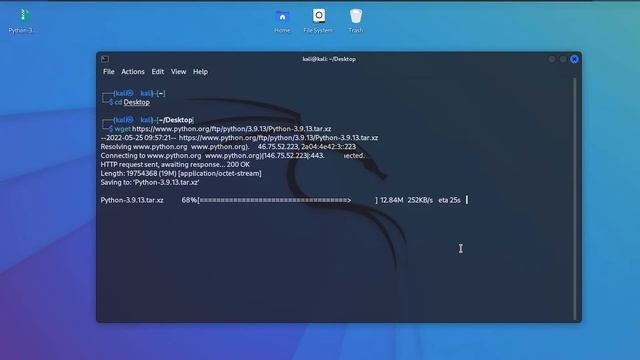Maximize the terminal window
The image size is (640, 360).
[x=563, y=59]
